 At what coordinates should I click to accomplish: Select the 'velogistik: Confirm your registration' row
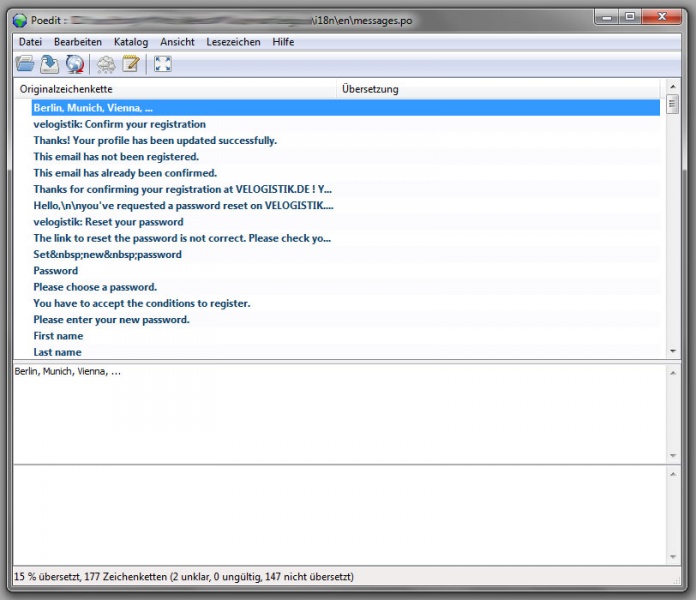[x=119, y=124]
